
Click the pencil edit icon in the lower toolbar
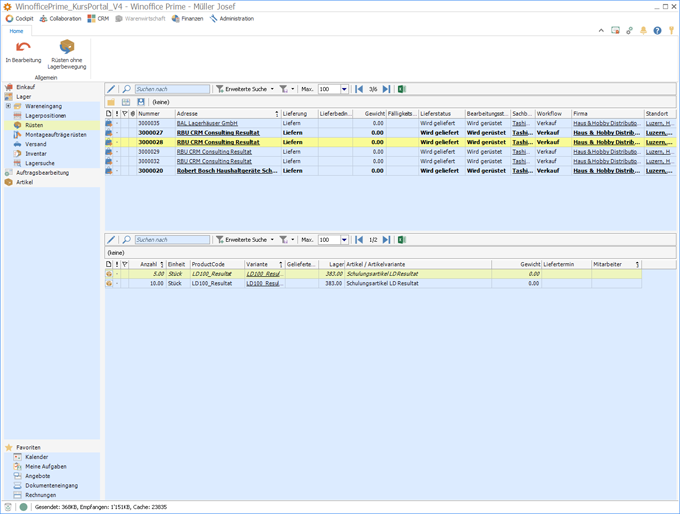111,239
